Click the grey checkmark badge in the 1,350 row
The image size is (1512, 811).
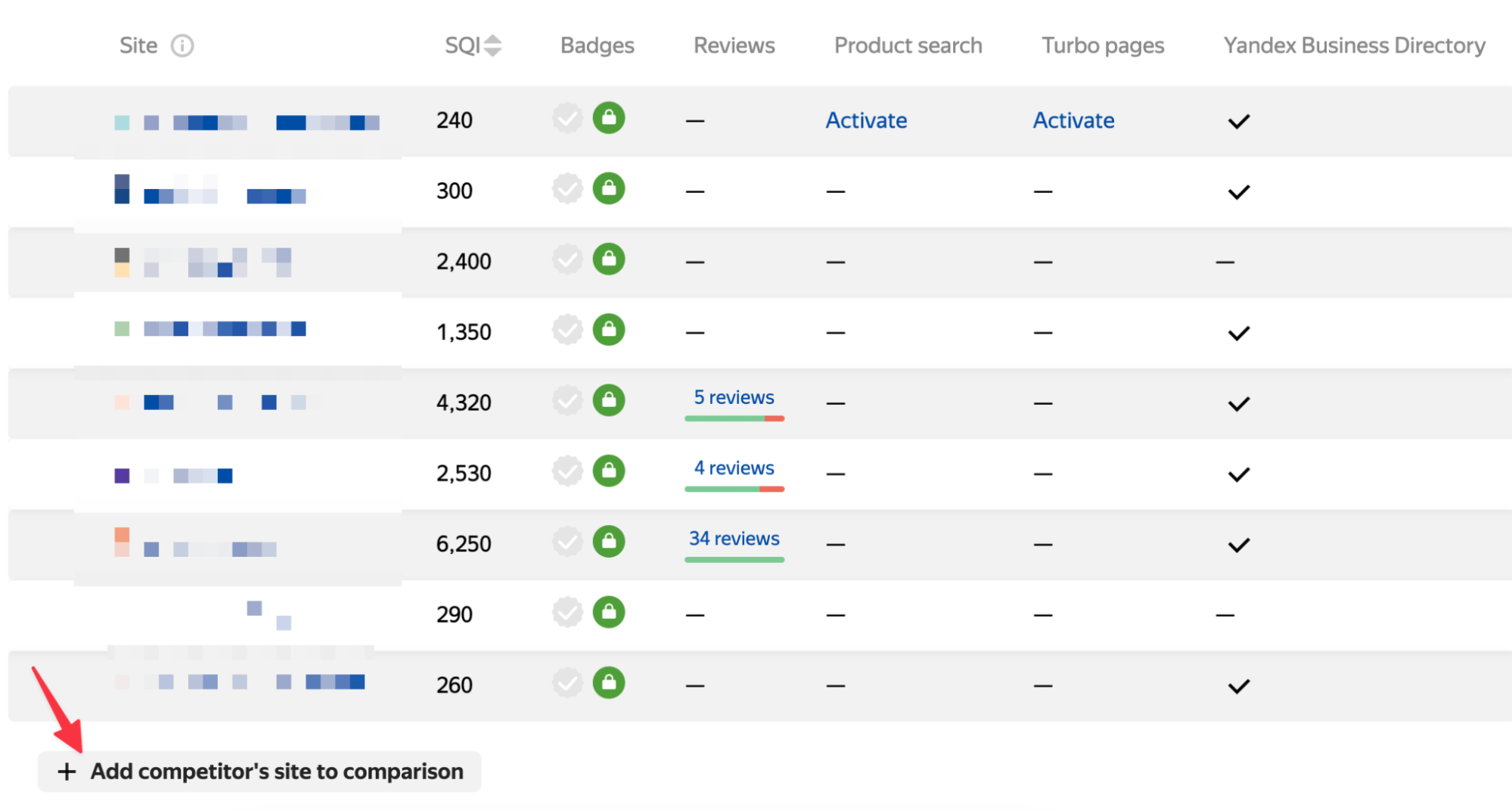tap(567, 330)
